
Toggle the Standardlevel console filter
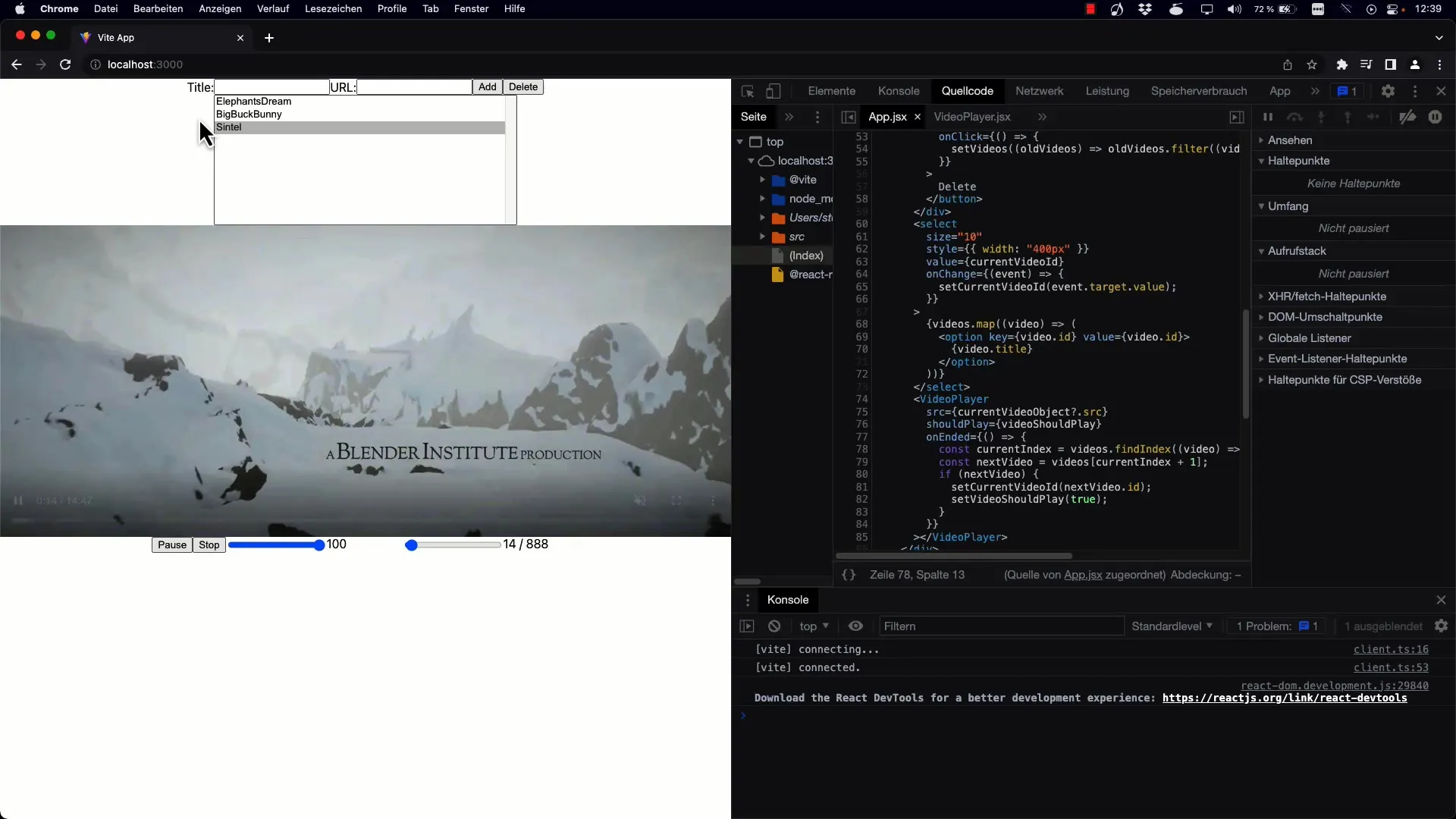click(x=1170, y=625)
